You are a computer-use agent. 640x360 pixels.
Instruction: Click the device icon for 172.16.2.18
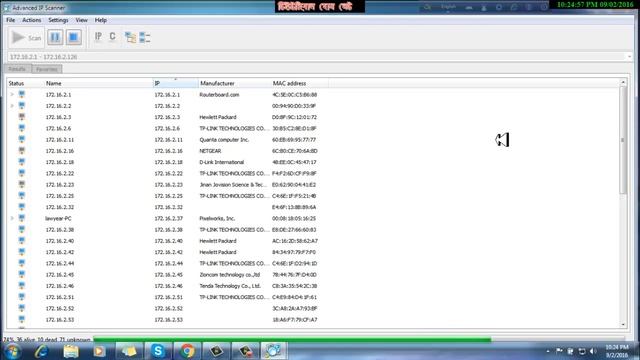tap(22, 162)
